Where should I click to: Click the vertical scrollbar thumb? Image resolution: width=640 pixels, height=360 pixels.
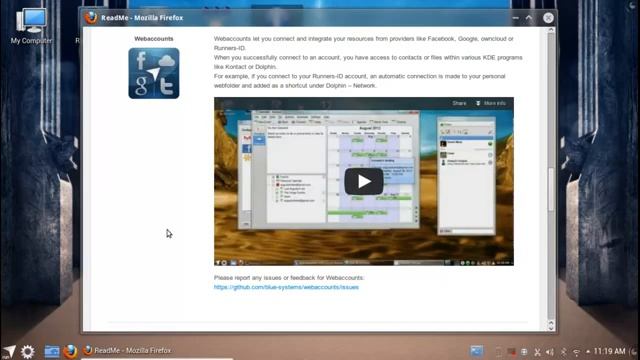point(551,190)
